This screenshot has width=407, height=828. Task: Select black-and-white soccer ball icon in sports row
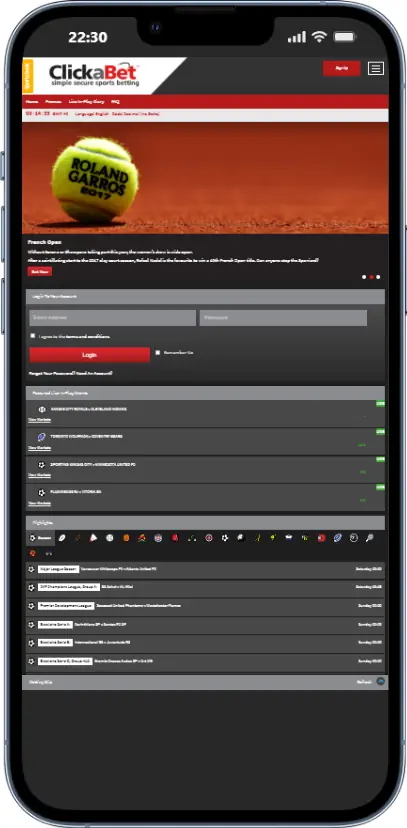[225, 538]
